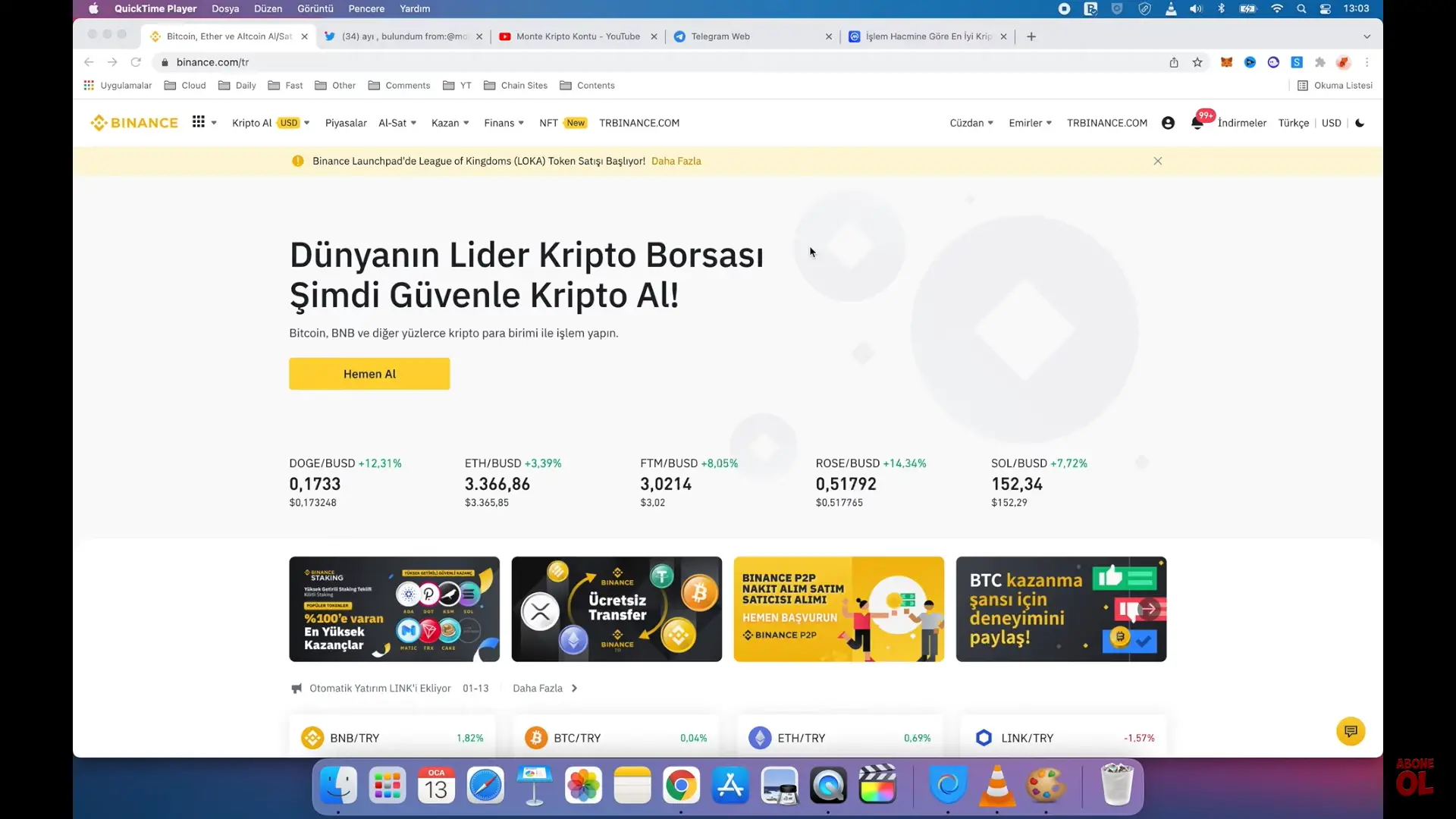This screenshot has height=819, width=1456.
Task: Bookmark this page with the star icon
Action: click(x=1197, y=62)
